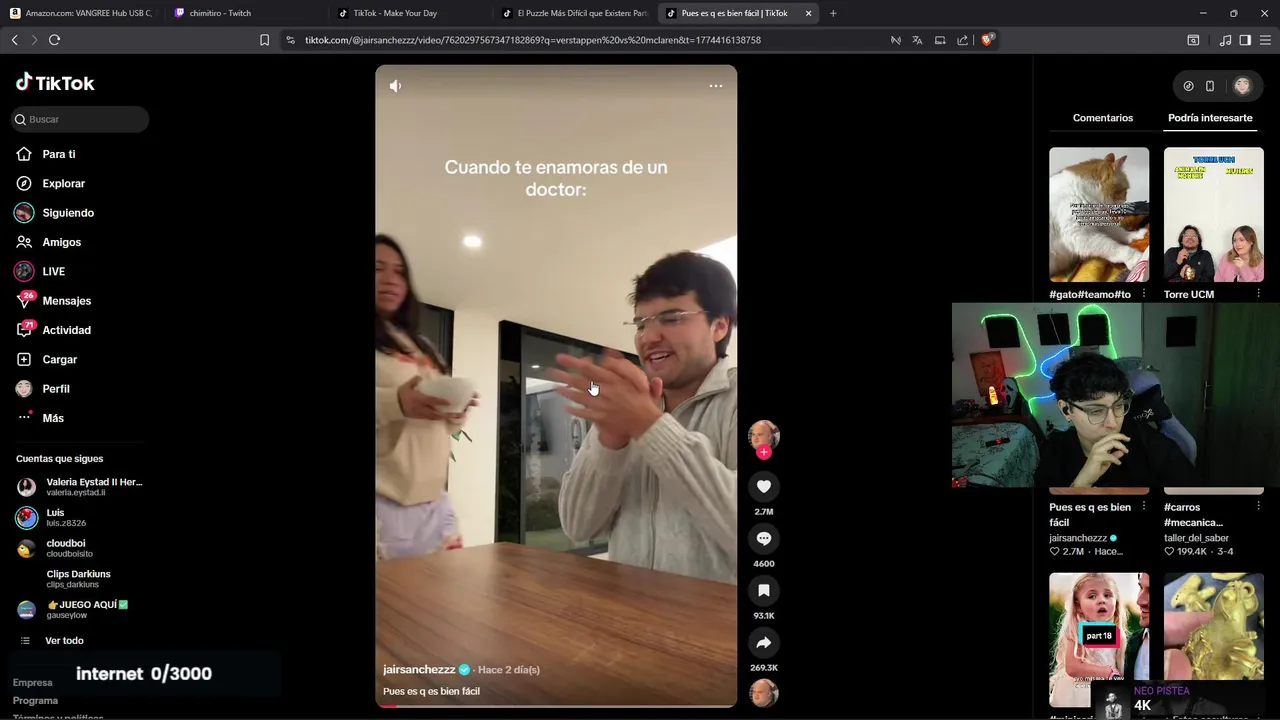This screenshot has height=720, width=1280.
Task: Open the LIVE section
Action: (40, 271)
